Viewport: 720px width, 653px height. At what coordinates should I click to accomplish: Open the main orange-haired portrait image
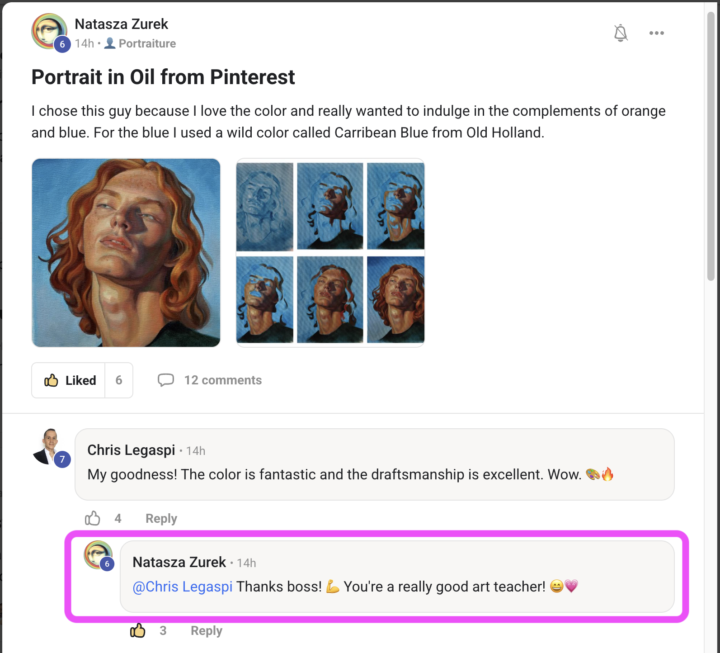pos(126,252)
